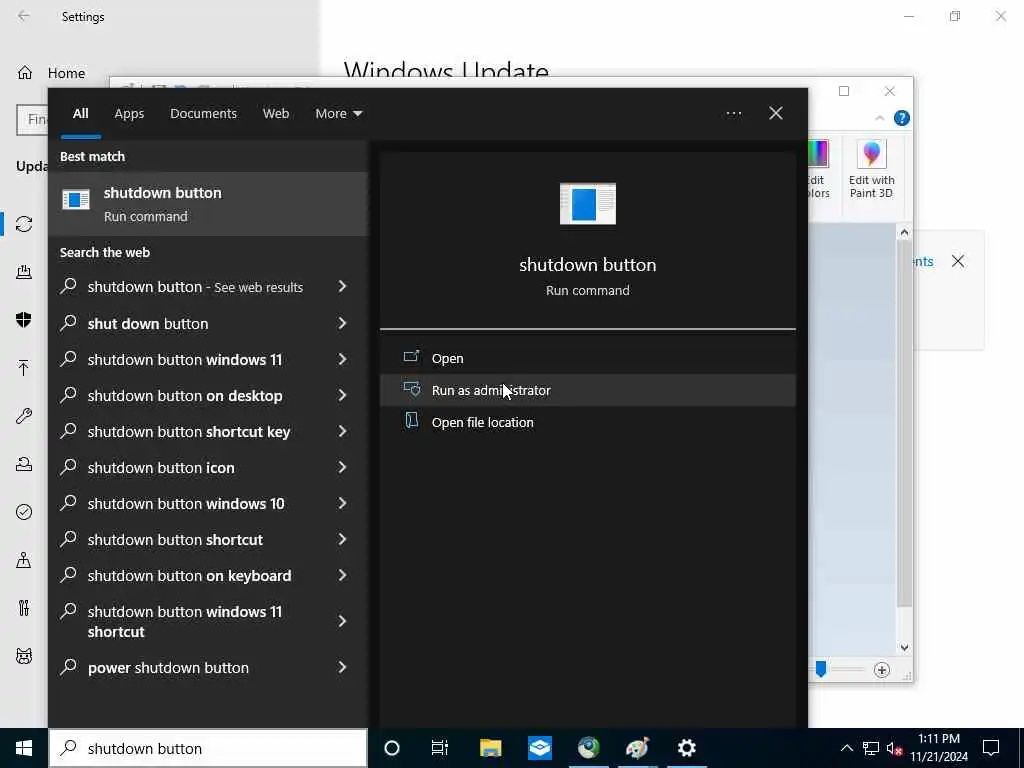Select the All search tab
Image resolution: width=1024 pixels, height=768 pixels.
tap(80, 114)
